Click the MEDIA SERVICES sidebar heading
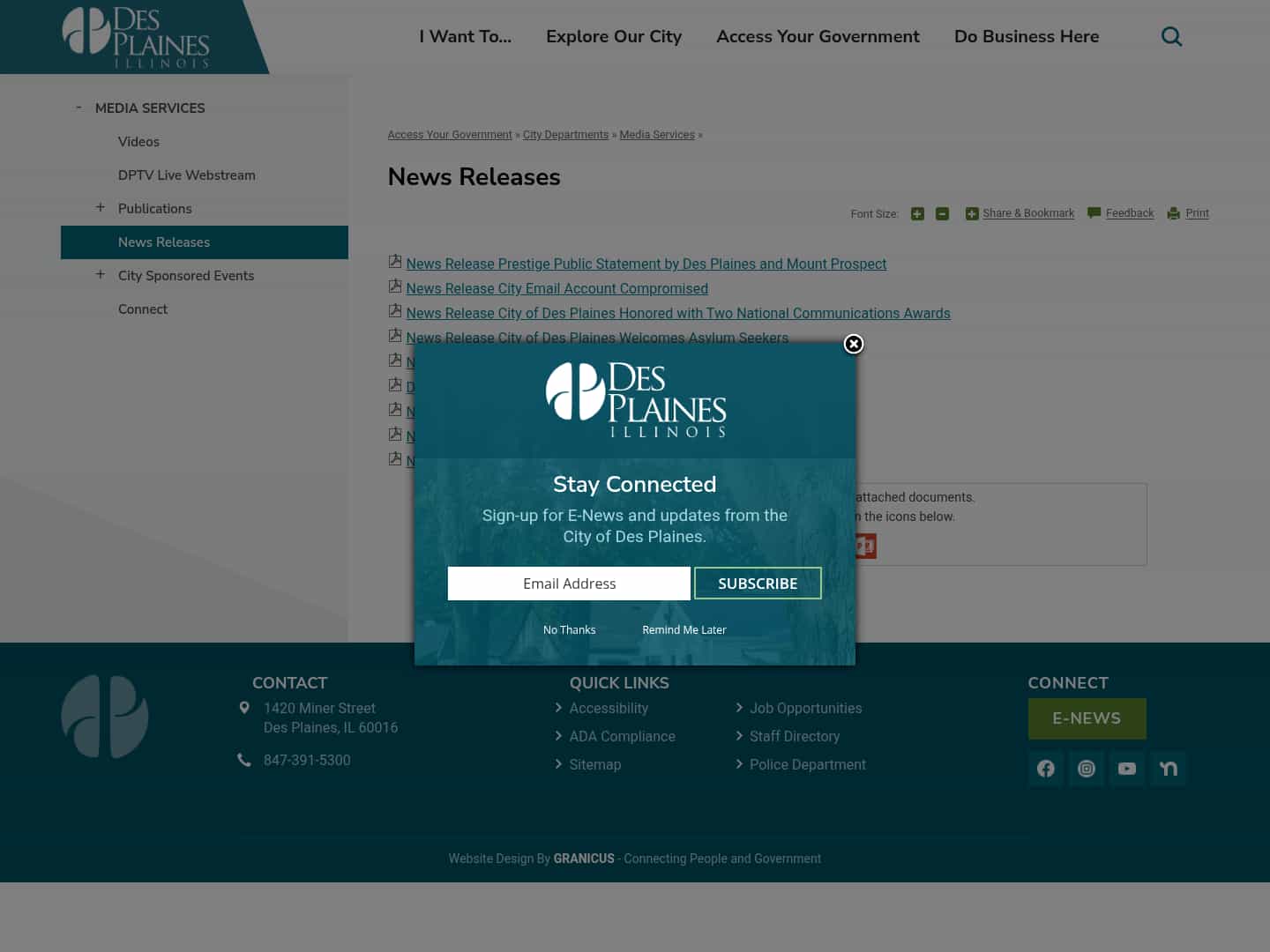 point(150,108)
